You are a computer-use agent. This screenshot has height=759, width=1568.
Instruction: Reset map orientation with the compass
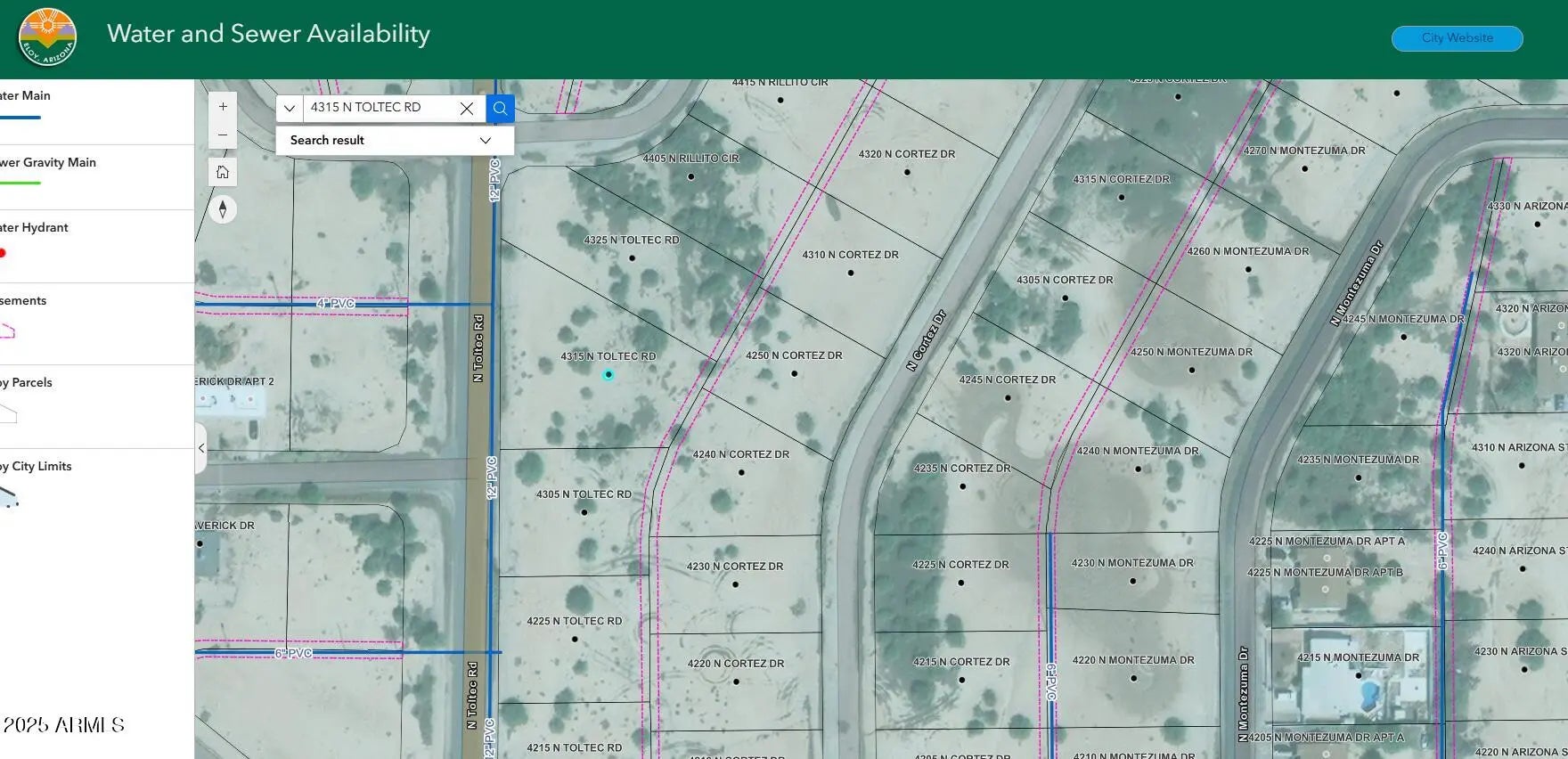tap(223, 209)
